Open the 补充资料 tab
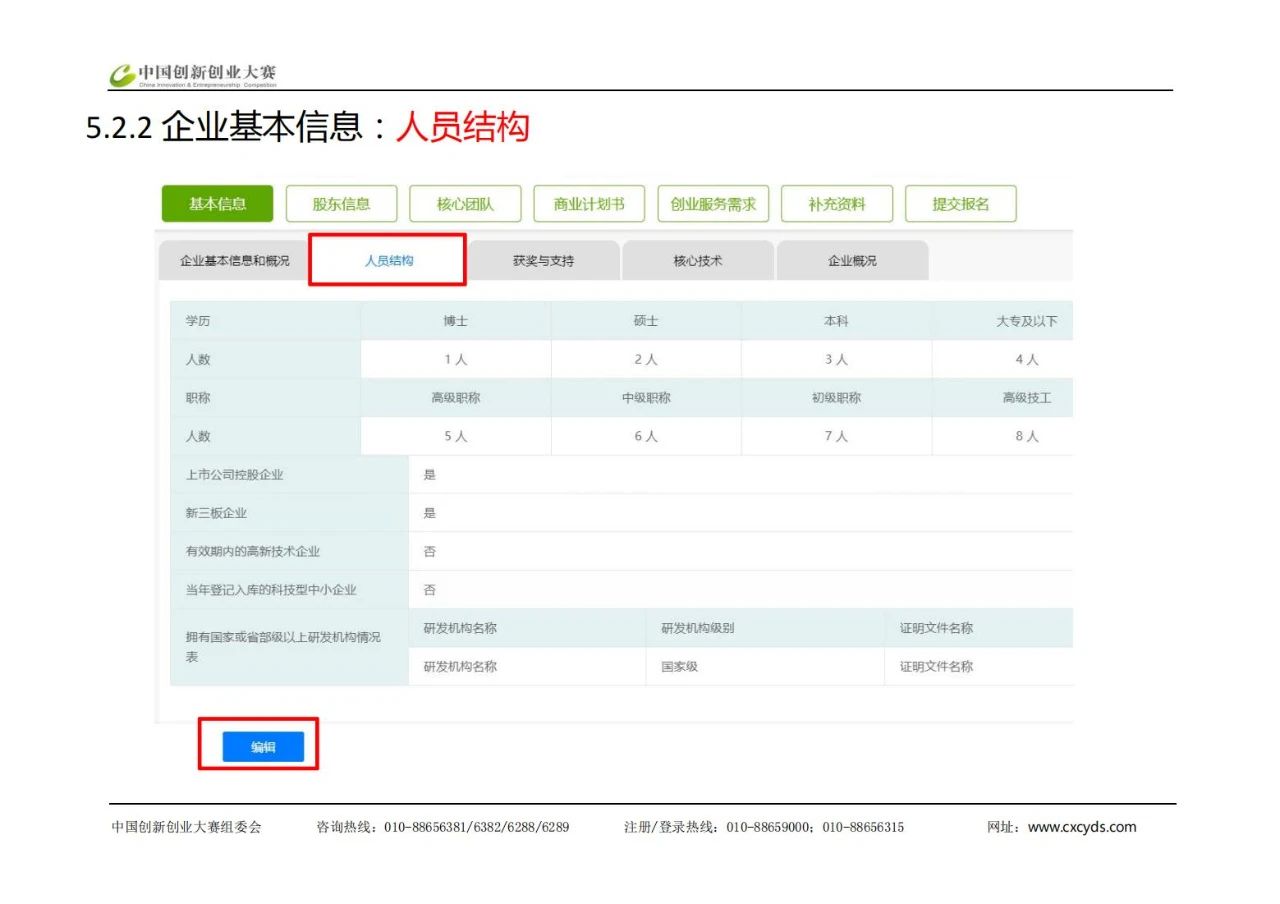 pyautogui.click(x=837, y=204)
